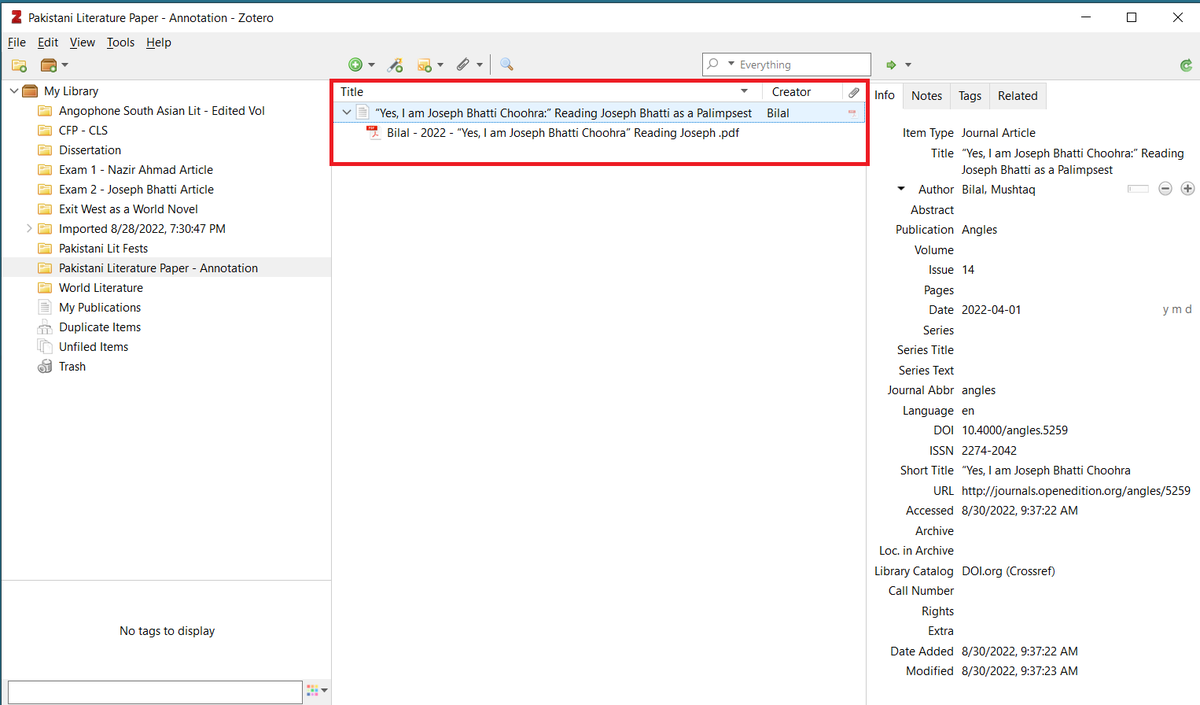Image resolution: width=1200 pixels, height=705 pixels.
Task: Open the File menu
Action: point(17,42)
